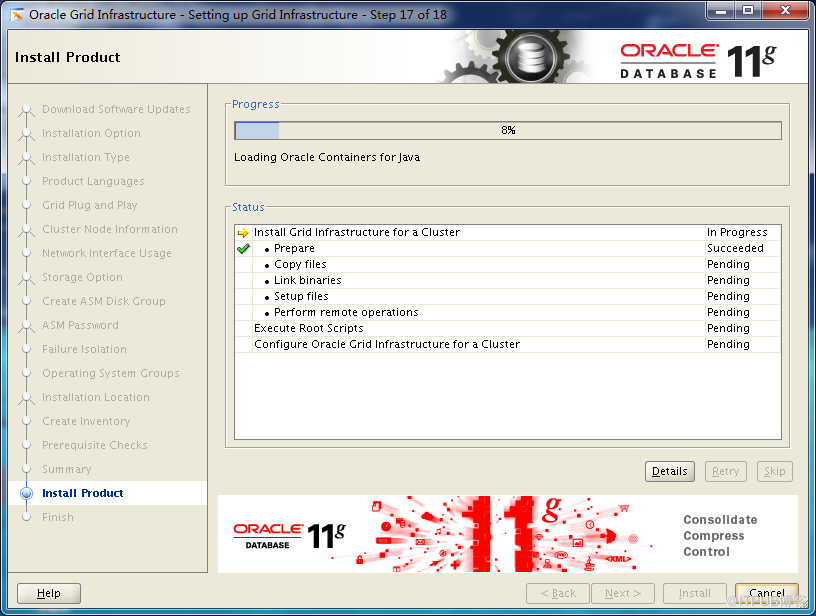Image resolution: width=816 pixels, height=616 pixels.
Task: Click the Oracle installer title bar icon
Action: [x=17, y=15]
